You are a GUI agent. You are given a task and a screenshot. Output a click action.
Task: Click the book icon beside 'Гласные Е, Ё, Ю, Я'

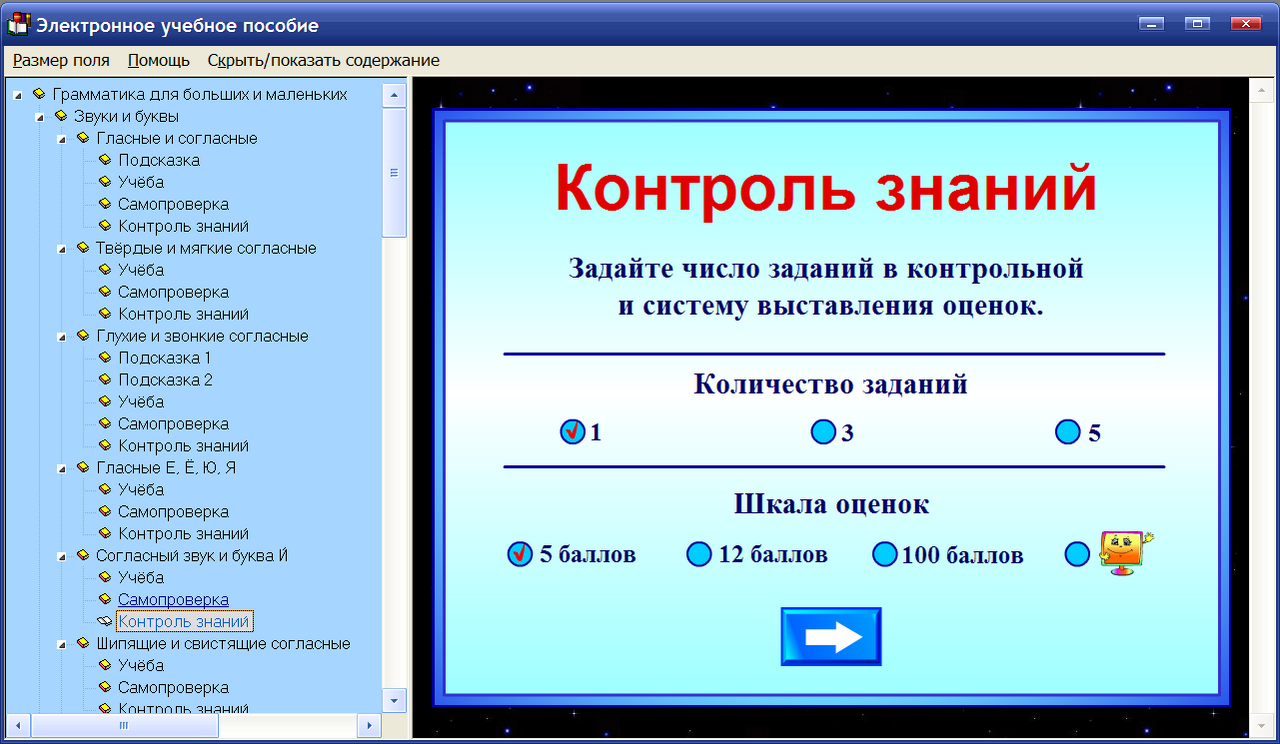pos(85,467)
